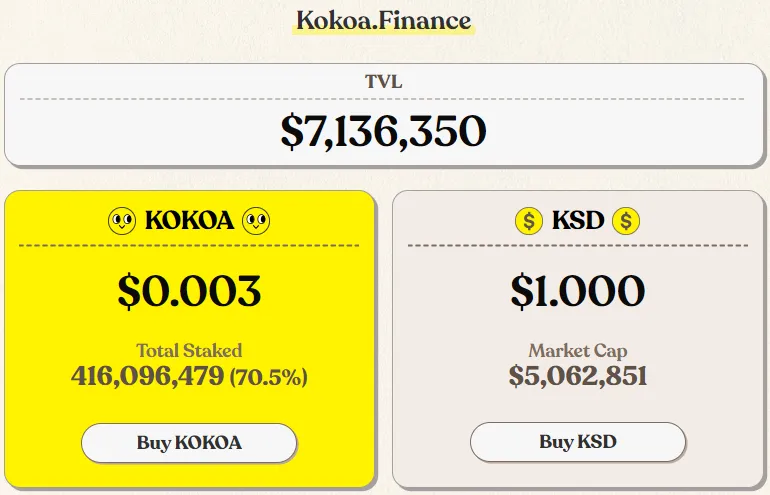770x495 pixels.
Task: Click the $5,062,851 market cap value
Action: coord(577,377)
